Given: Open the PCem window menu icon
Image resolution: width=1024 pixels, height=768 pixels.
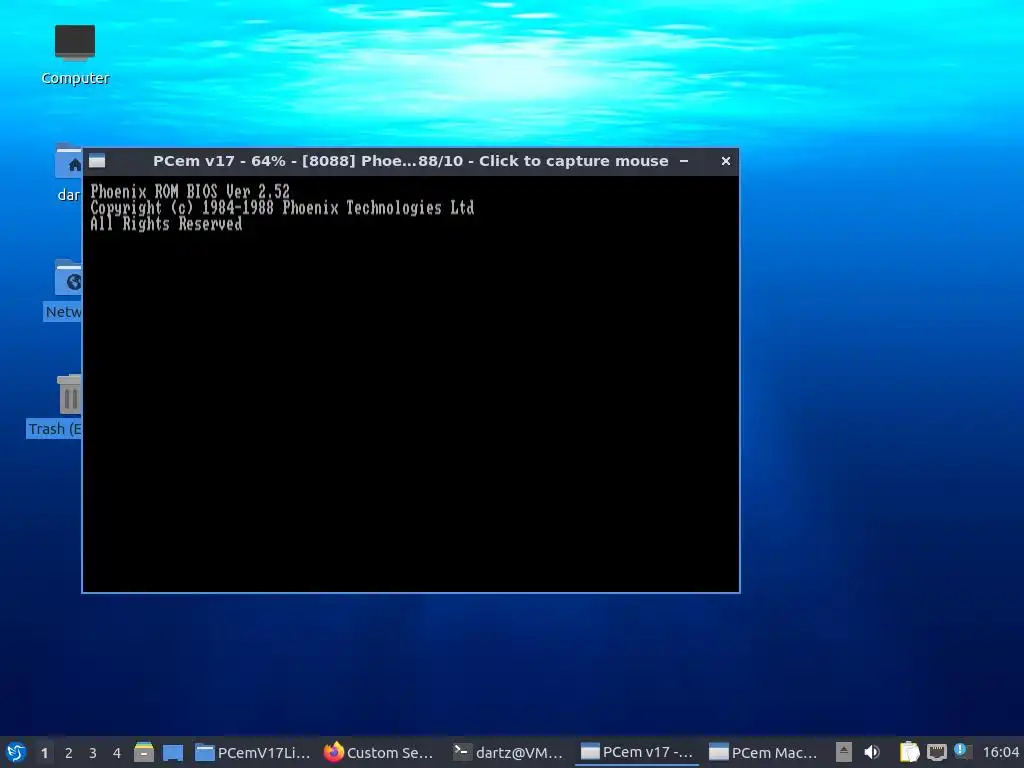Looking at the screenshot, I should click(x=97, y=161).
